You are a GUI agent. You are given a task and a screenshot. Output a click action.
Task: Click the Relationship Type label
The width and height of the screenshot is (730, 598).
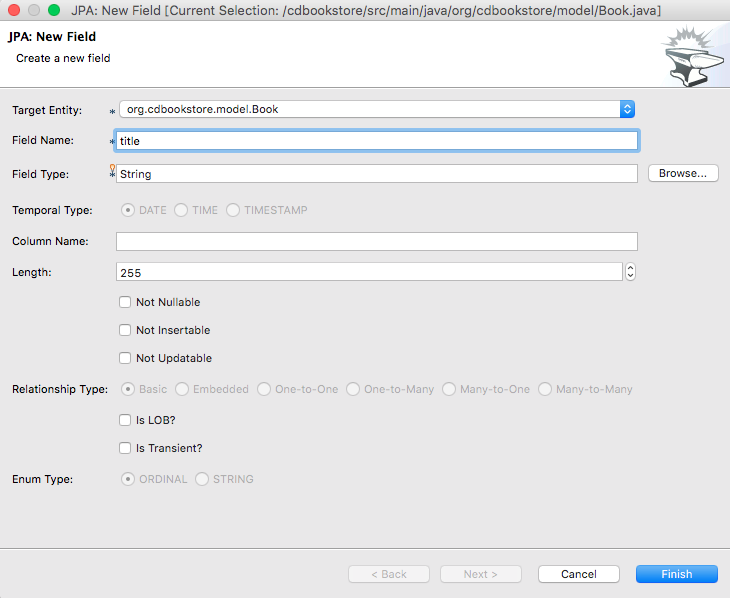60,389
